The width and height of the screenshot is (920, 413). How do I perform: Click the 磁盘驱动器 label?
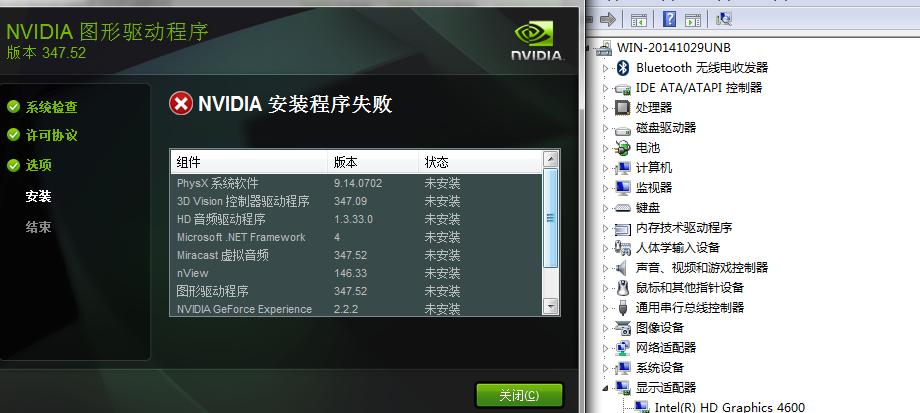(666, 128)
